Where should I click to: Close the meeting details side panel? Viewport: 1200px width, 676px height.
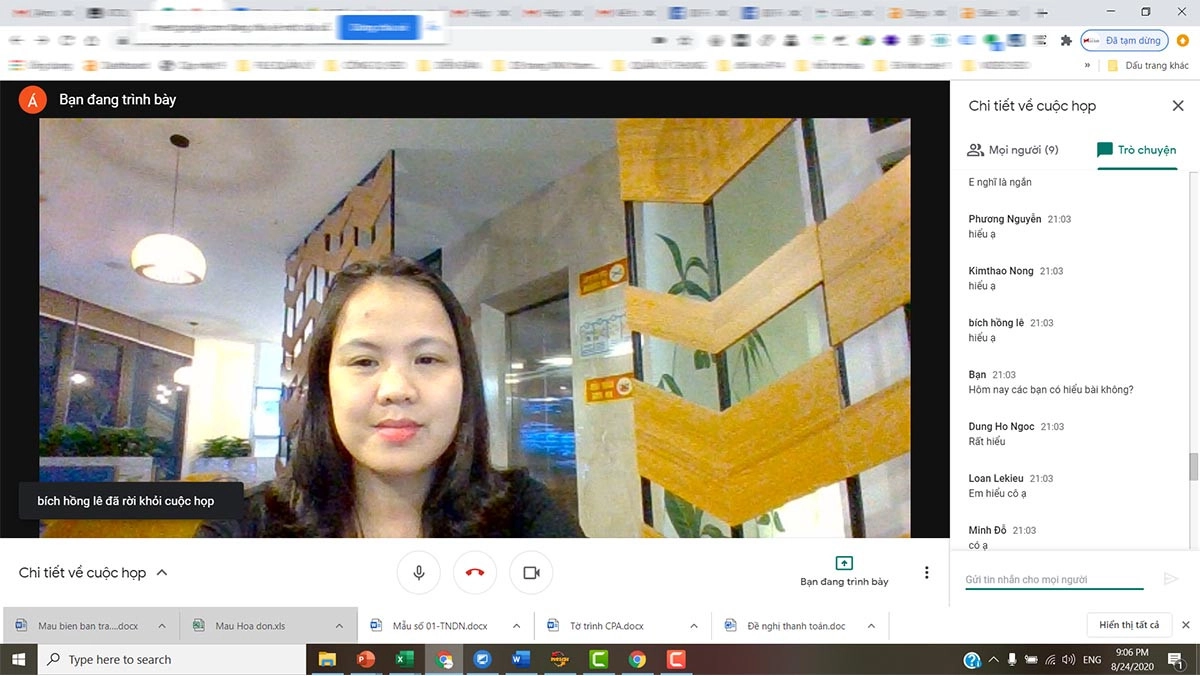point(1177,106)
